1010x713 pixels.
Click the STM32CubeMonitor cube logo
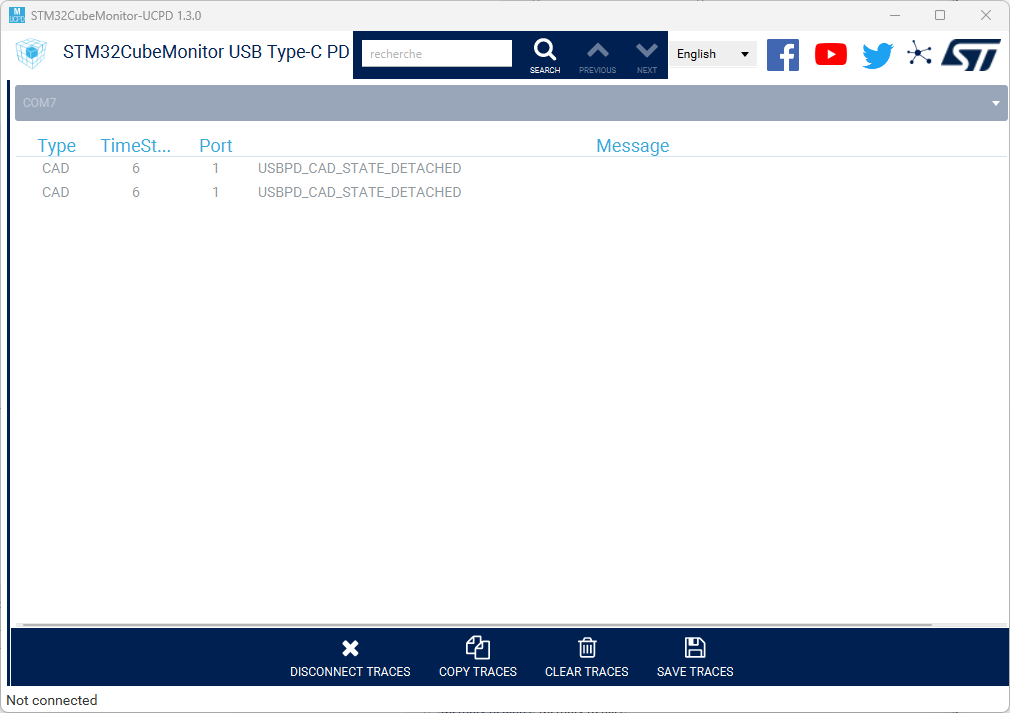click(x=30, y=54)
